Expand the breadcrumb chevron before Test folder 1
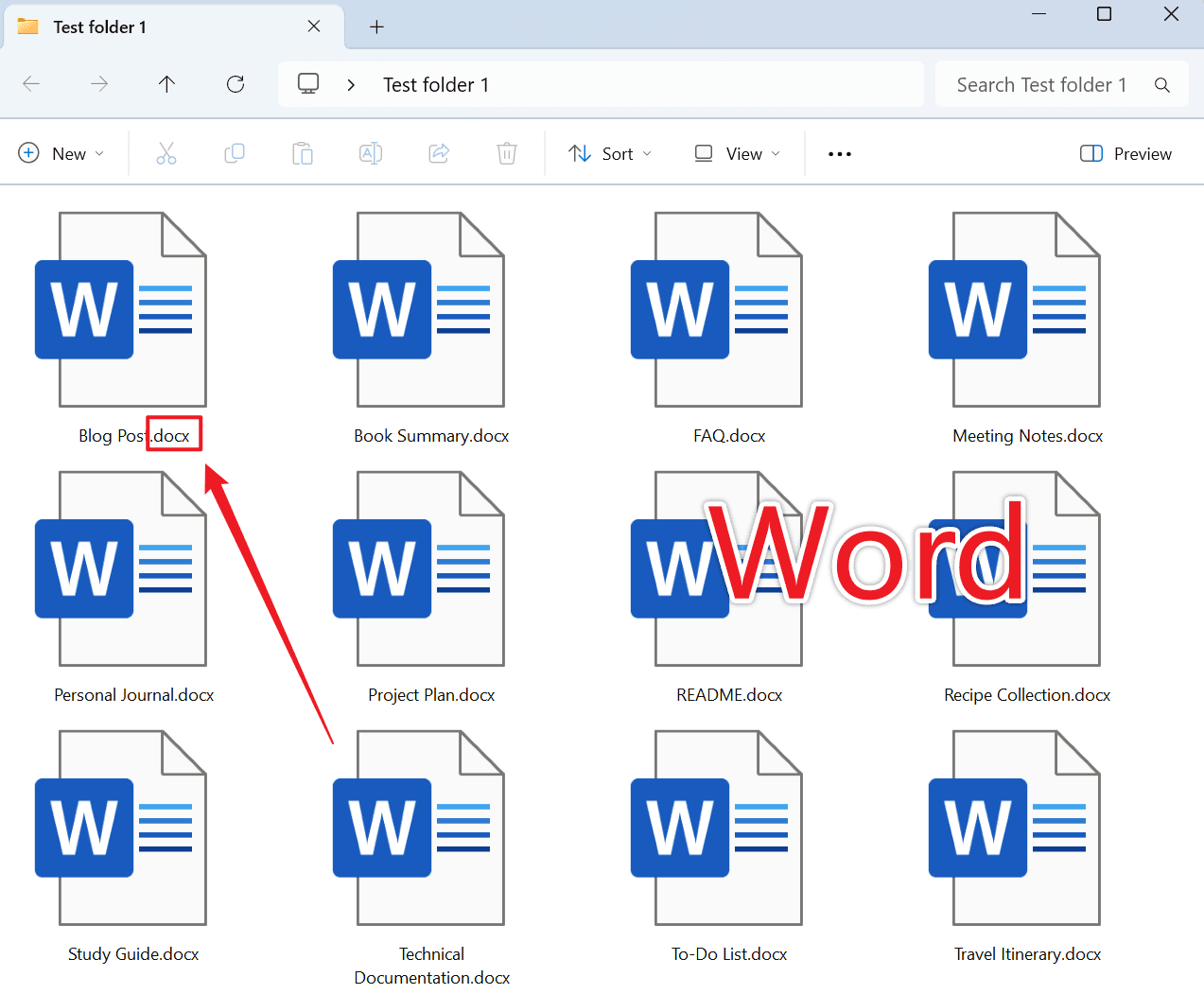 click(x=351, y=85)
